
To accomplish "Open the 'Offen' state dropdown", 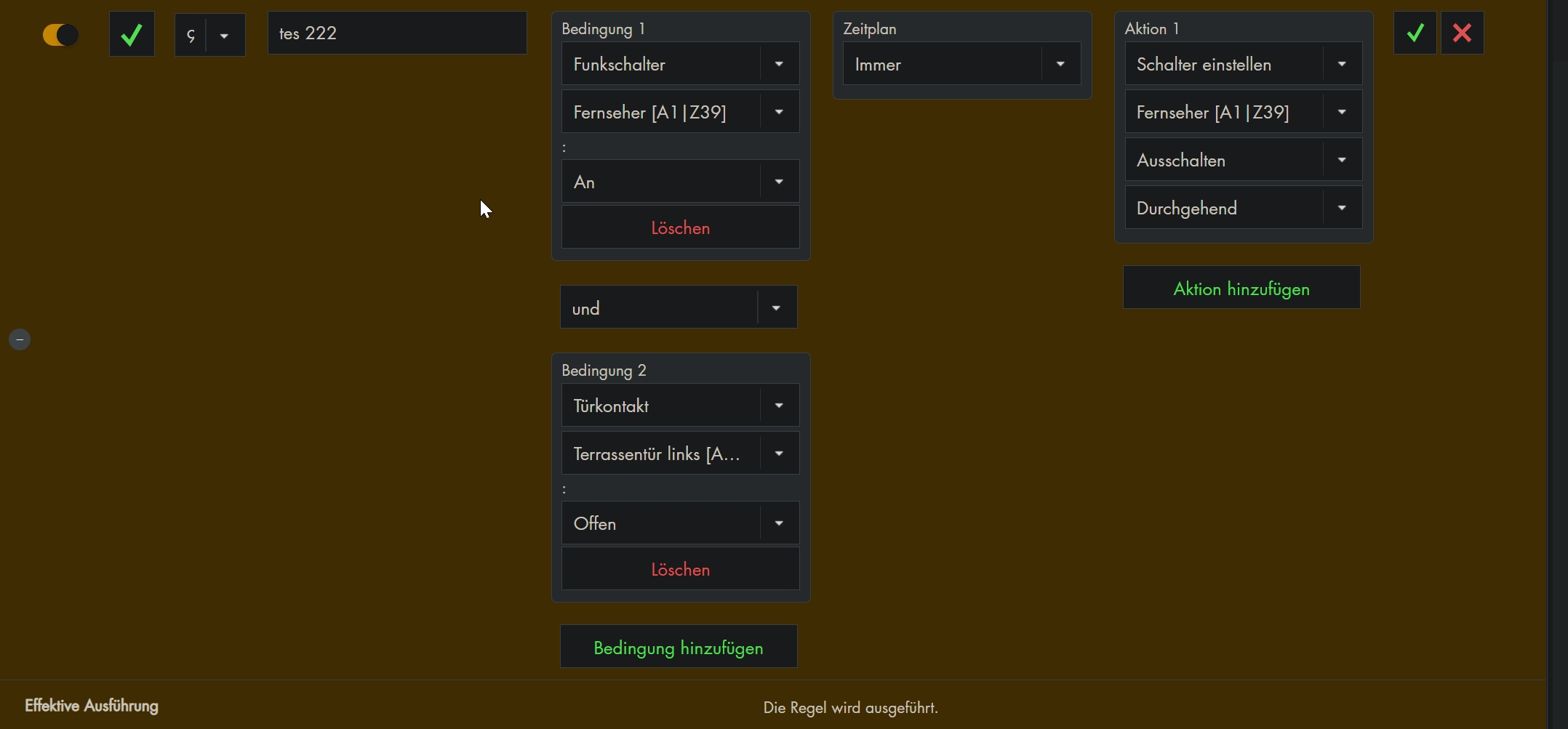I will click(680, 523).
